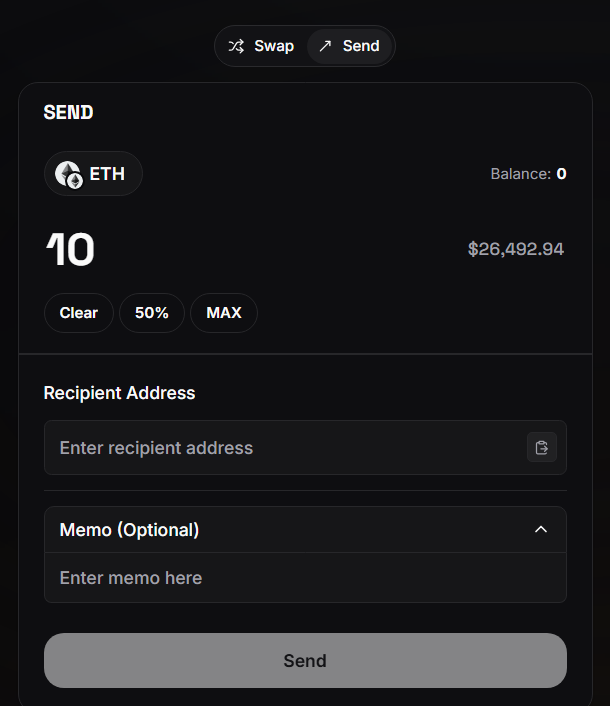
Task: Select the Send tab
Action: pyautogui.click(x=349, y=46)
